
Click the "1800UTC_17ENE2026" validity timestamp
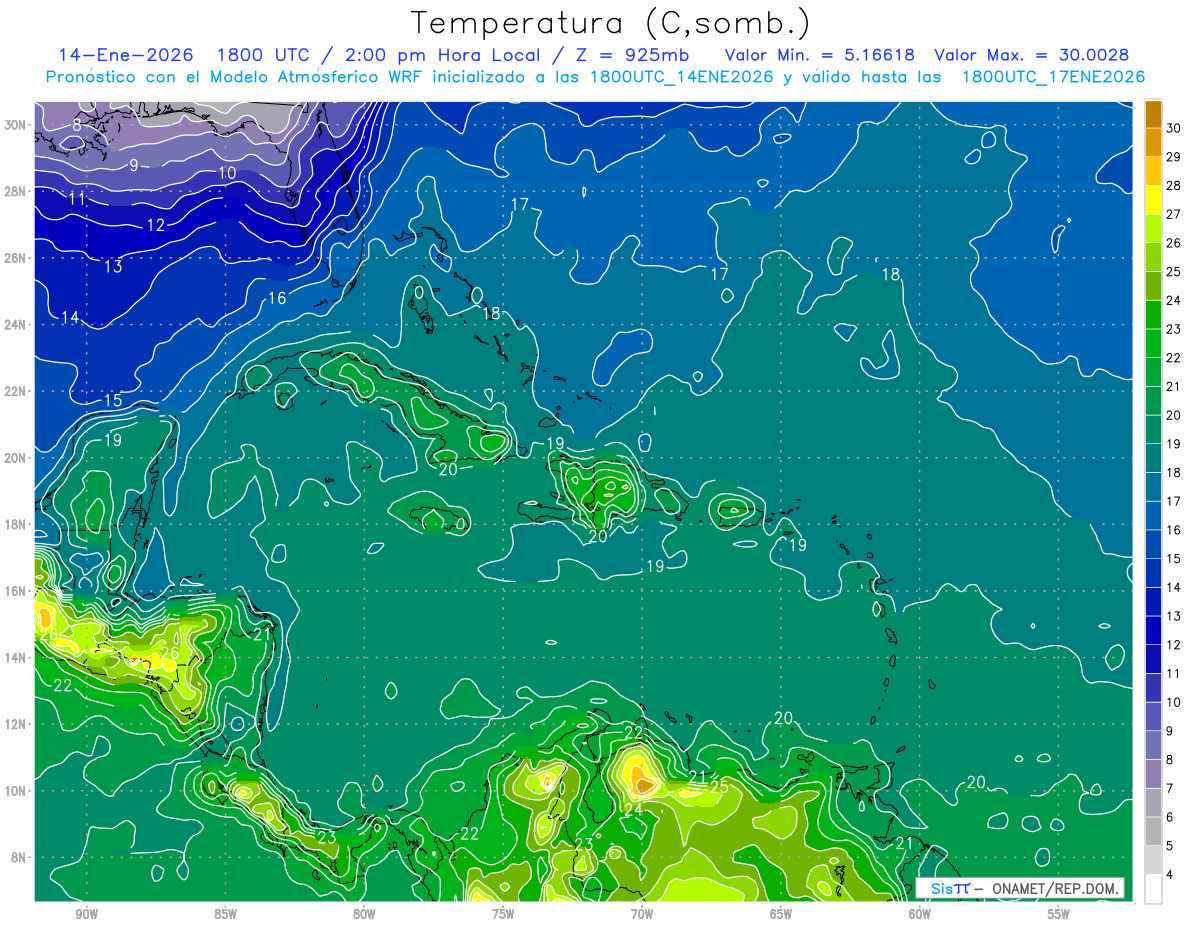pyautogui.click(x=1053, y=77)
